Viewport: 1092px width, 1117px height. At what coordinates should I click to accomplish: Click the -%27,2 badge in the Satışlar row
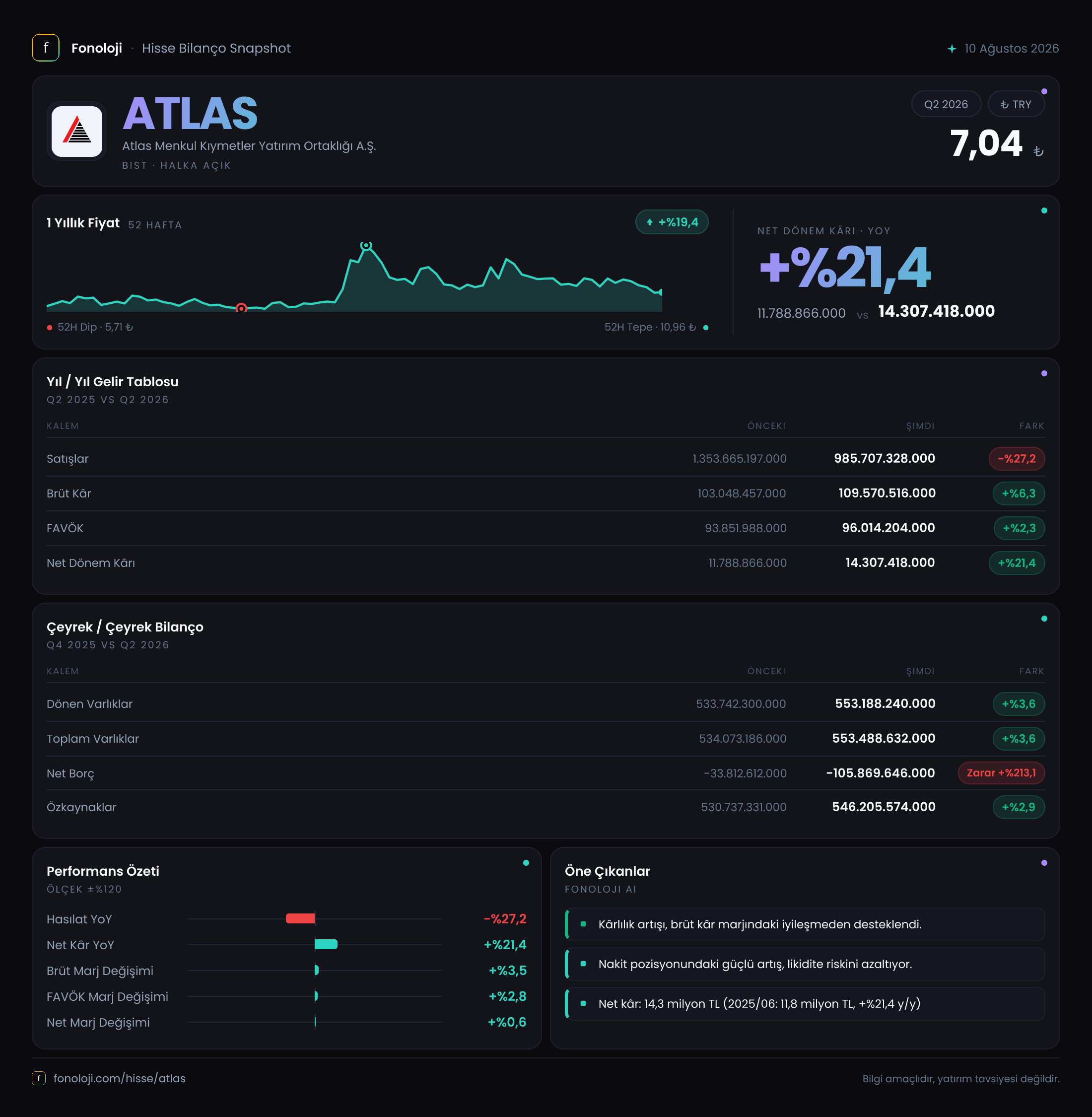tap(1016, 458)
